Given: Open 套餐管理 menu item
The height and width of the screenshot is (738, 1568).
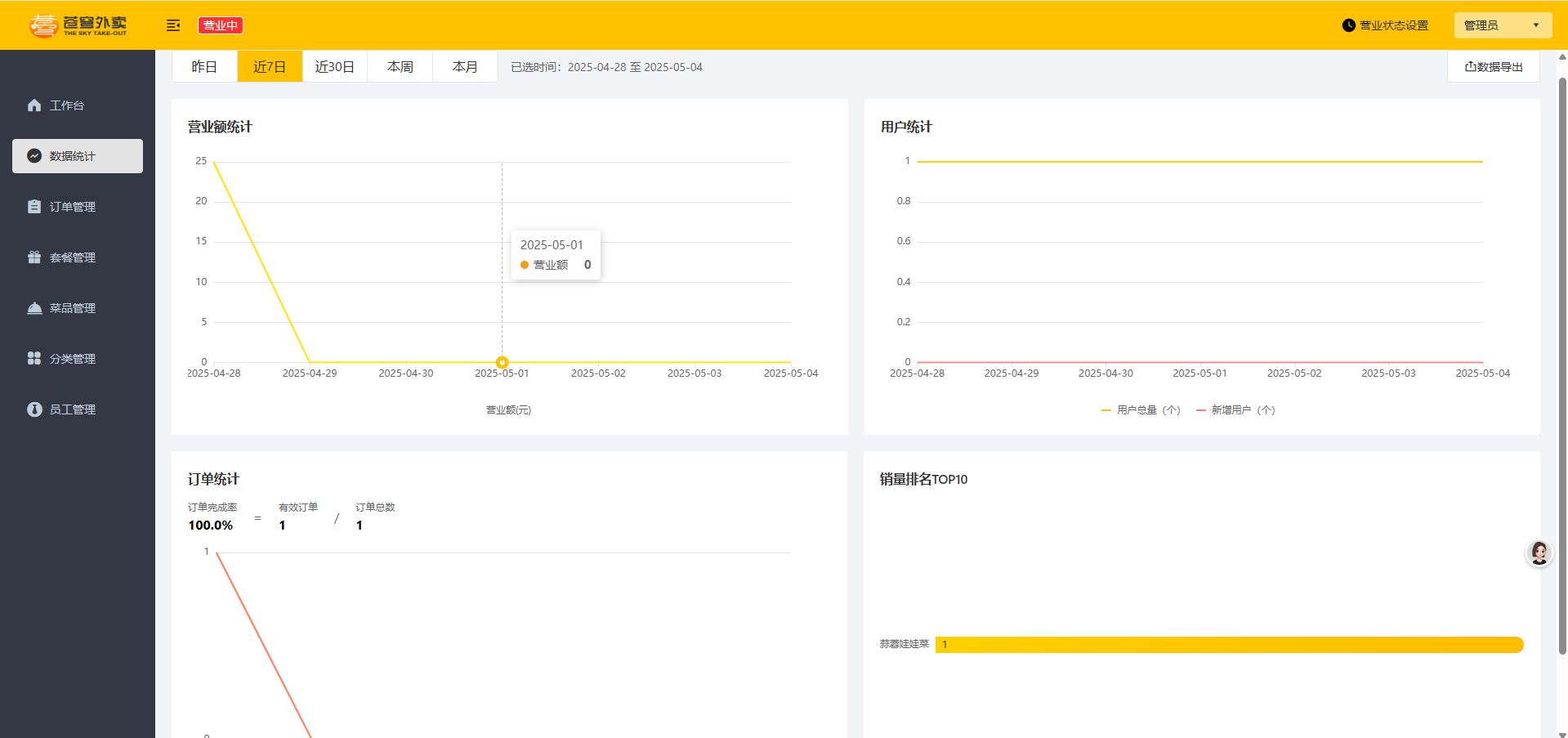Looking at the screenshot, I should click(x=78, y=257).
